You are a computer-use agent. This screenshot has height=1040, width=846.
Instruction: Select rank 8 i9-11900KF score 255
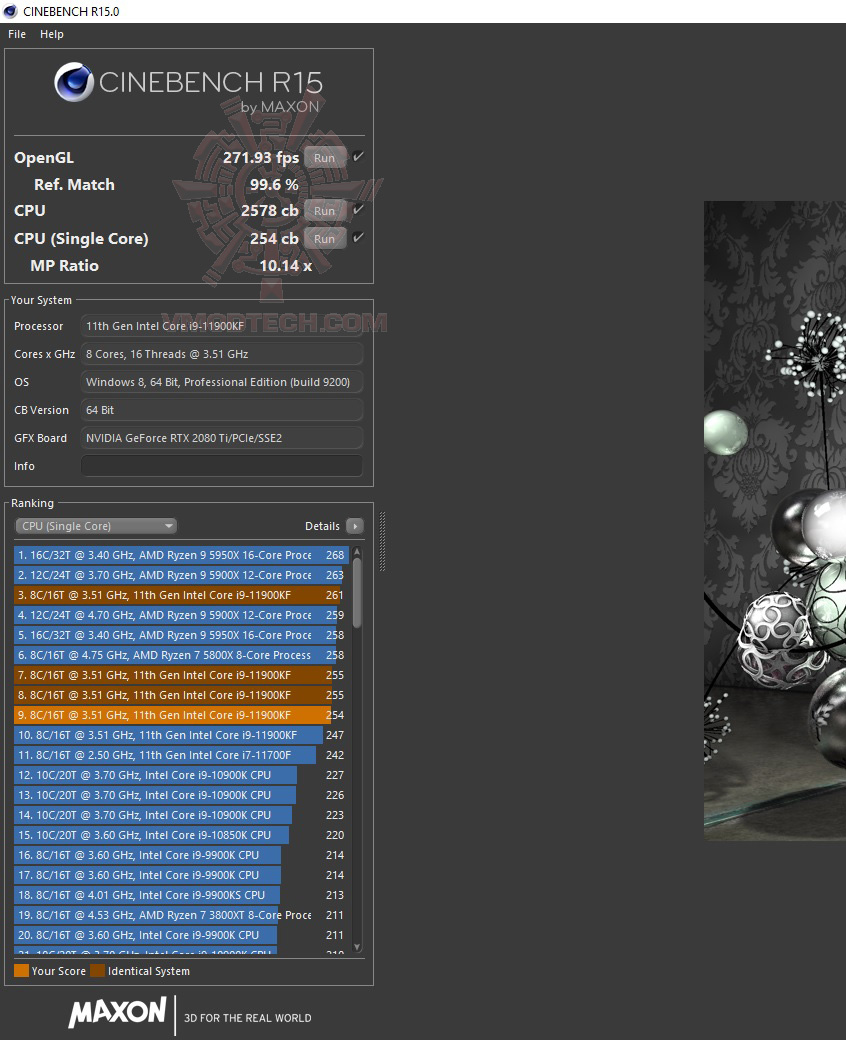coord(181,695)
